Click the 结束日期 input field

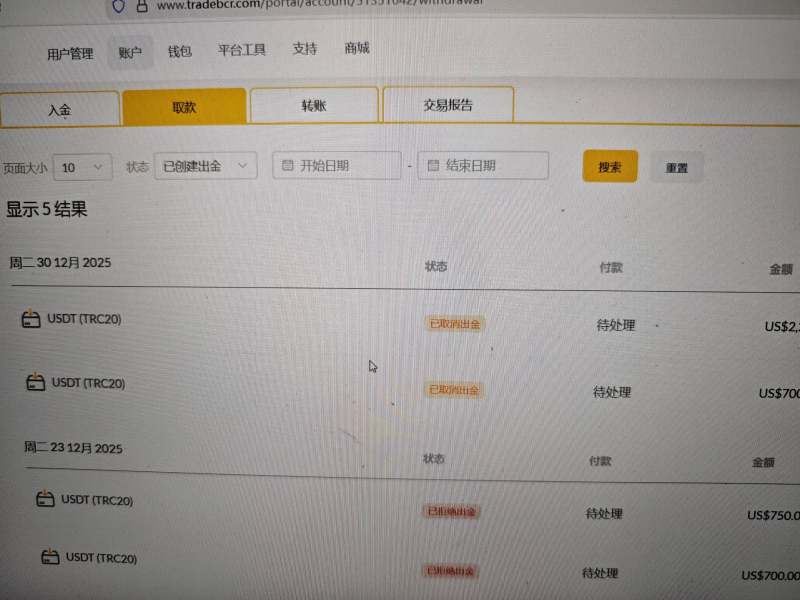pos(483,165)
